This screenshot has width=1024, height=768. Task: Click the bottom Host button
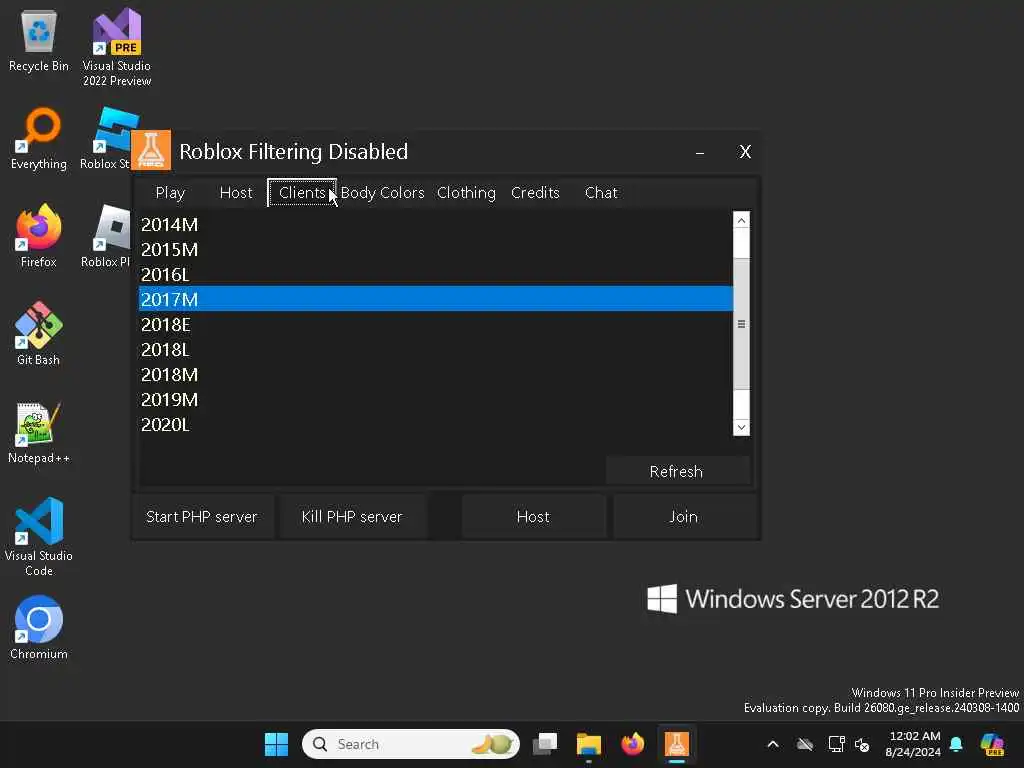[x=533, y=517]
